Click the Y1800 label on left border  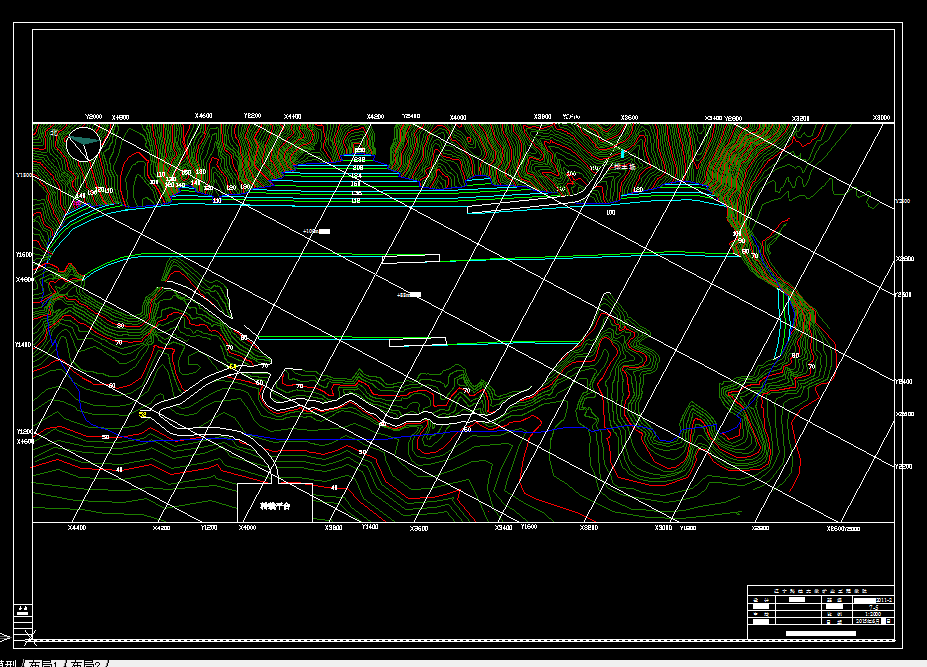24,175
